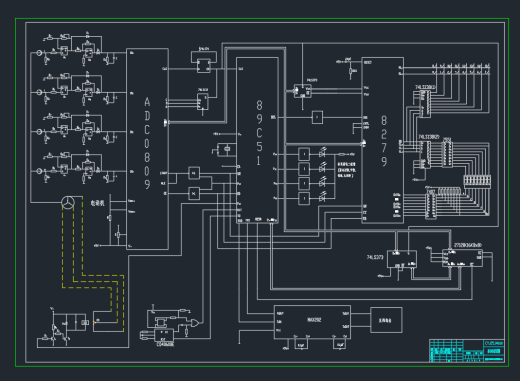
Task: Select the small 74LS373 latch near 8279
Action: click(303, 91)
